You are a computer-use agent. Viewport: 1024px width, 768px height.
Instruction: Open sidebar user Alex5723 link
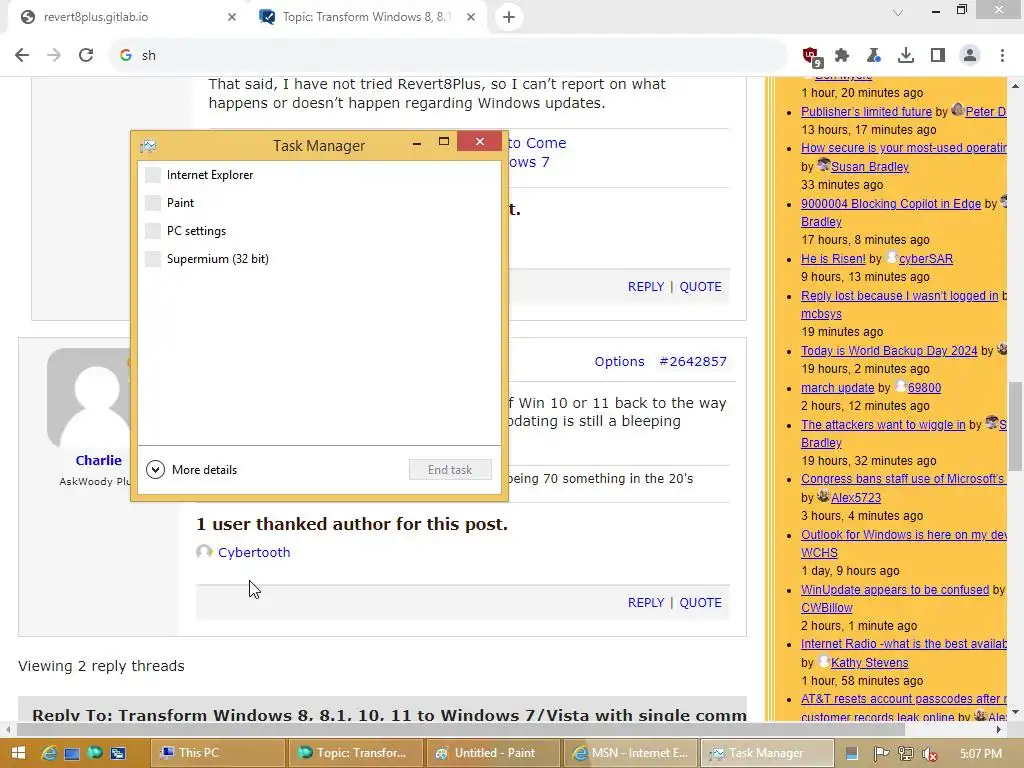[x=856, y=498]
